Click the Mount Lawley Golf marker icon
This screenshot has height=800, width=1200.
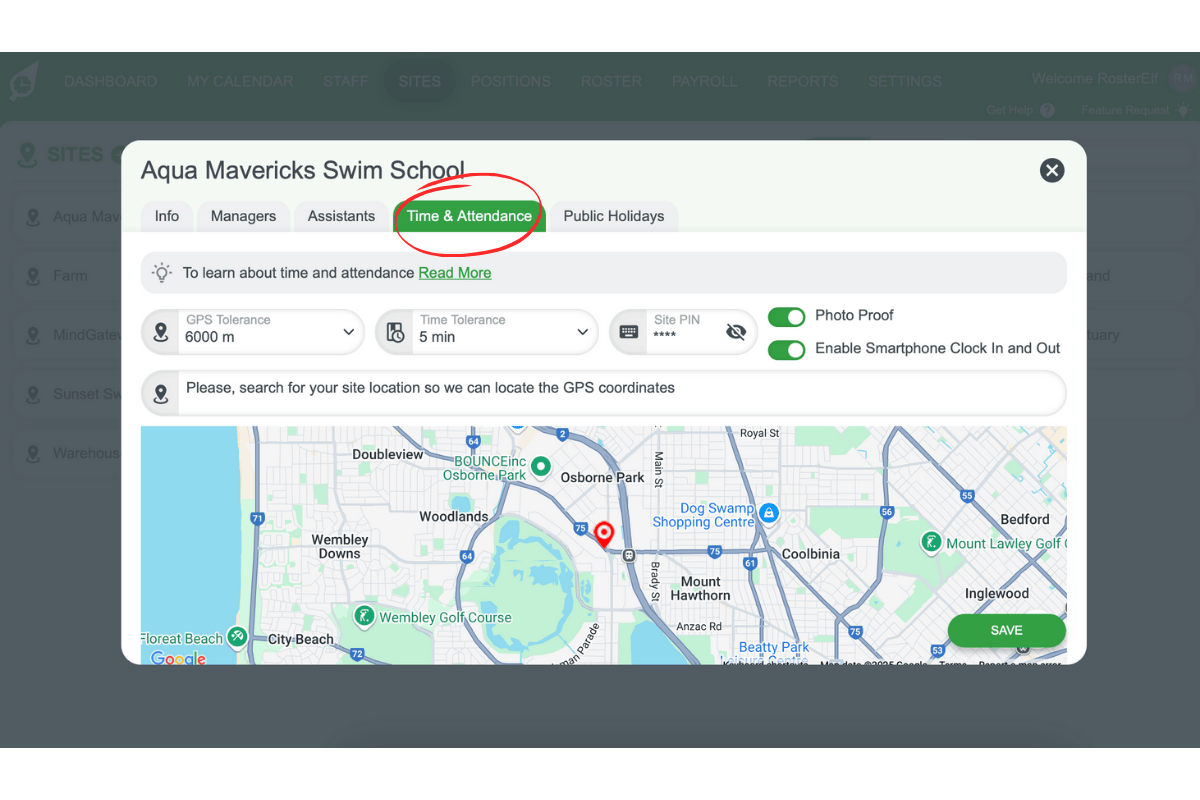[931, 542]
